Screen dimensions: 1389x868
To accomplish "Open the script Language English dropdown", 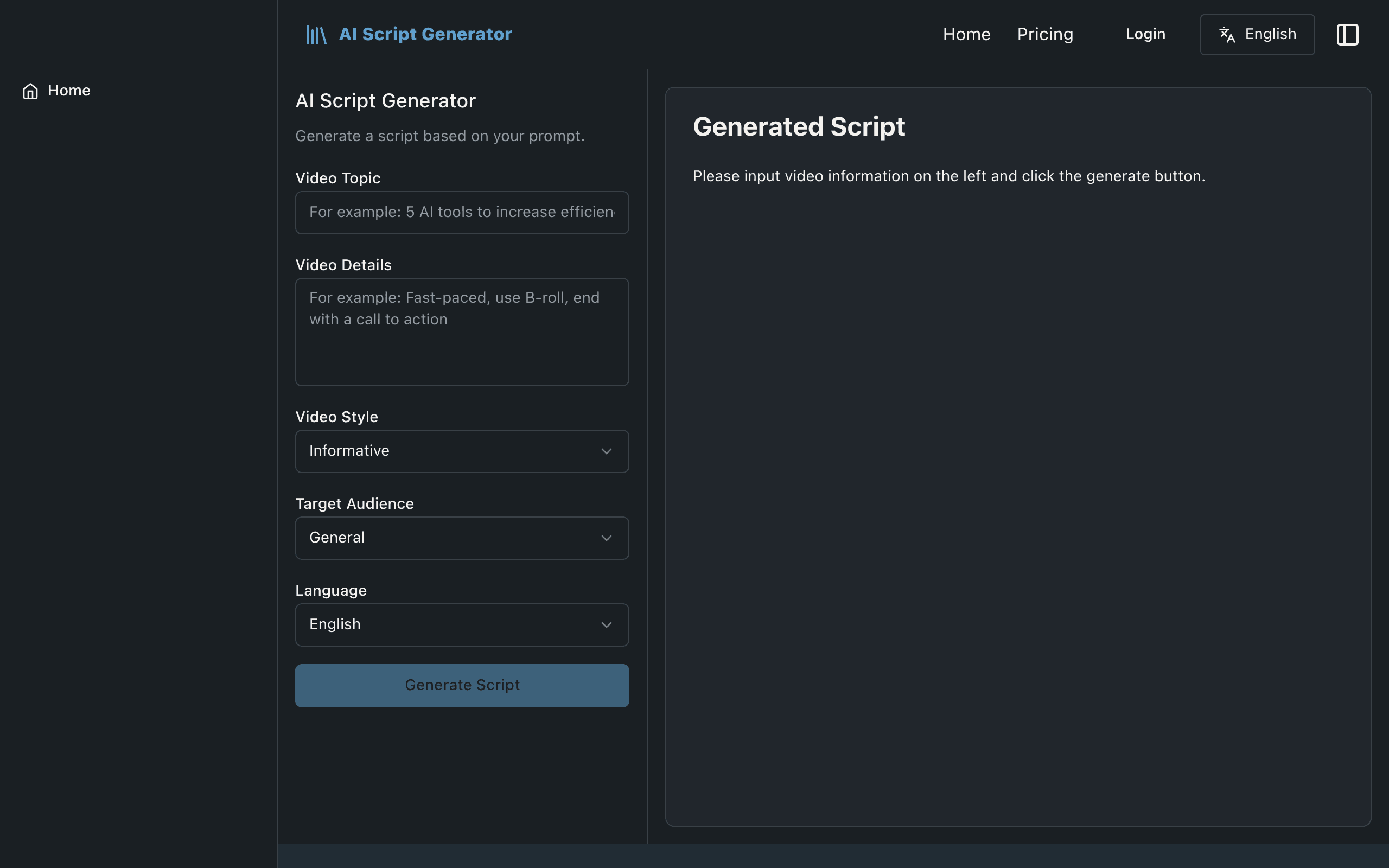I will point(462,624).
